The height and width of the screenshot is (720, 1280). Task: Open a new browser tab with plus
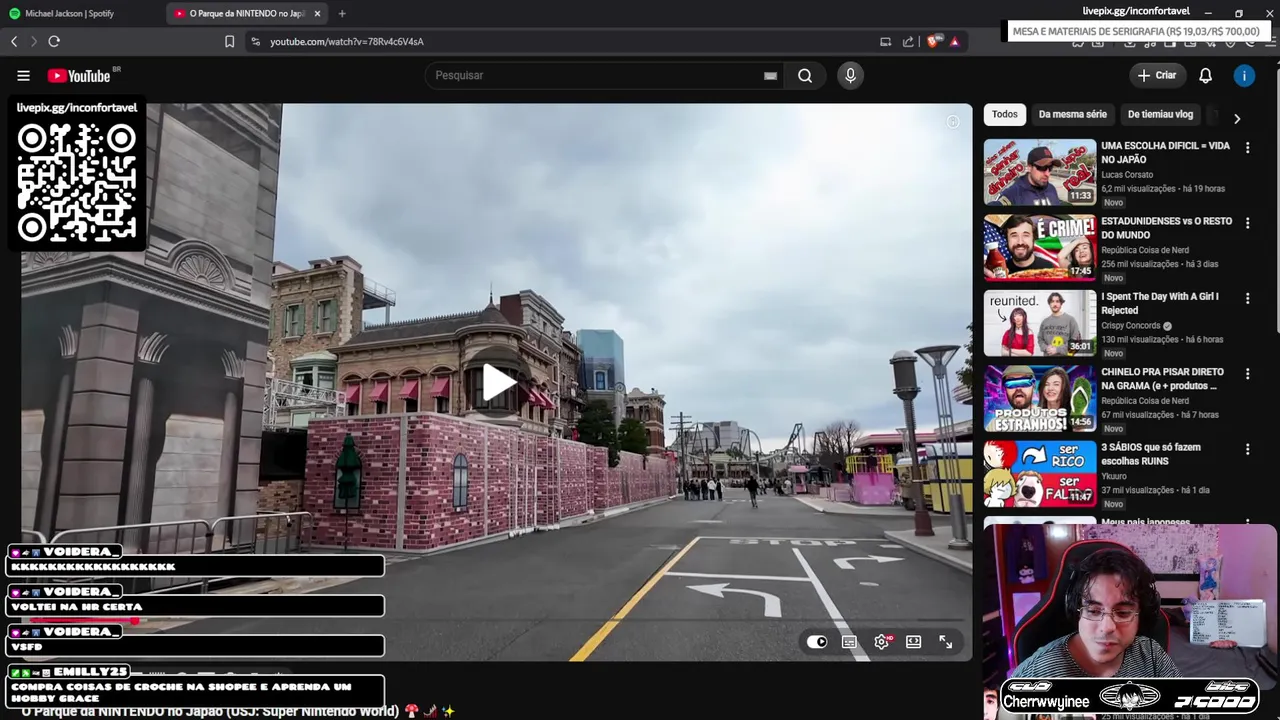pos(342,13)
